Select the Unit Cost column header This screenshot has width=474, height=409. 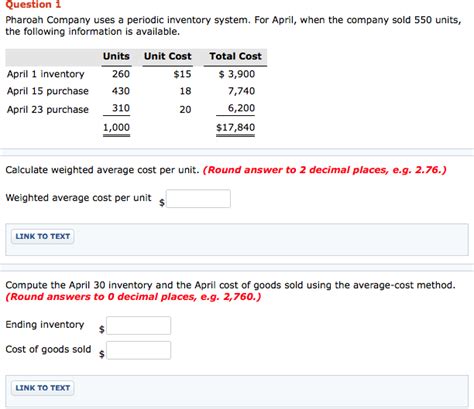[168, 56]
